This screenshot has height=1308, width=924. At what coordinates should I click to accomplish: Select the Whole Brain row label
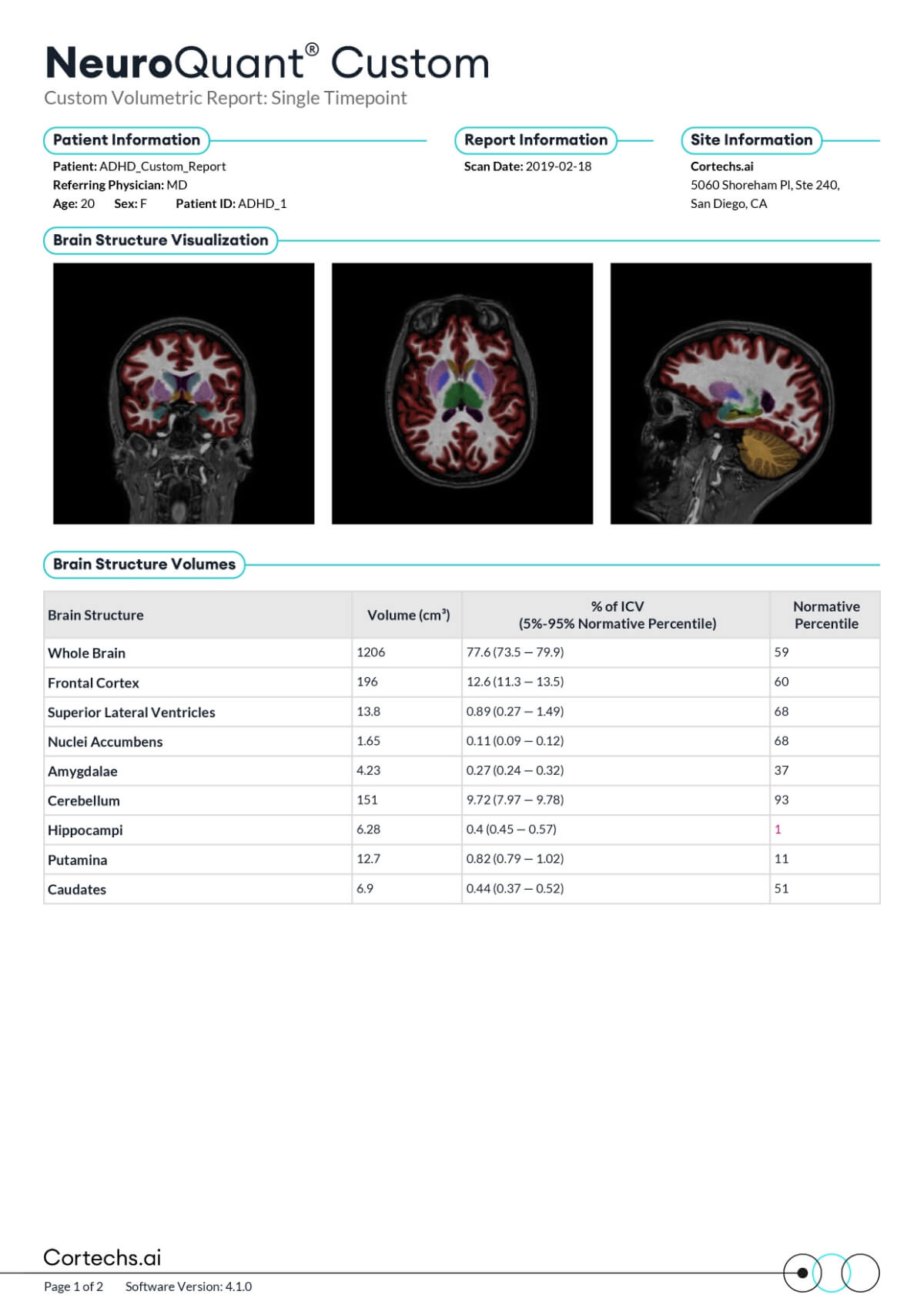tap(86, 652)
